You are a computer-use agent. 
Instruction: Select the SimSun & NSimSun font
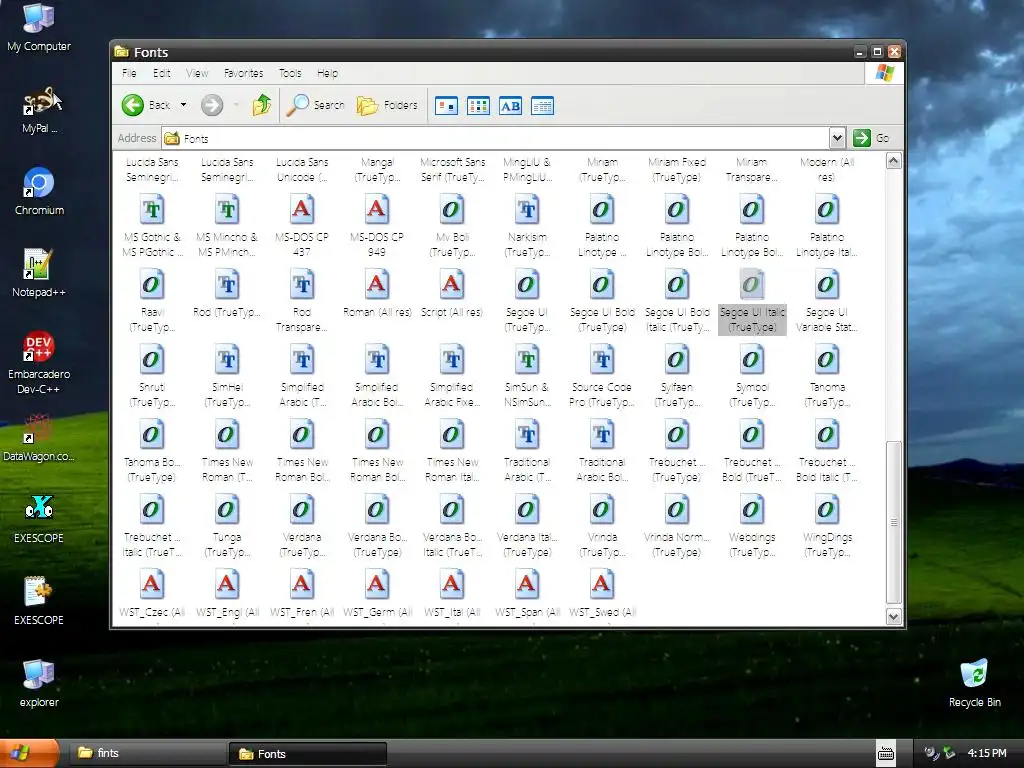coord(527,376)
